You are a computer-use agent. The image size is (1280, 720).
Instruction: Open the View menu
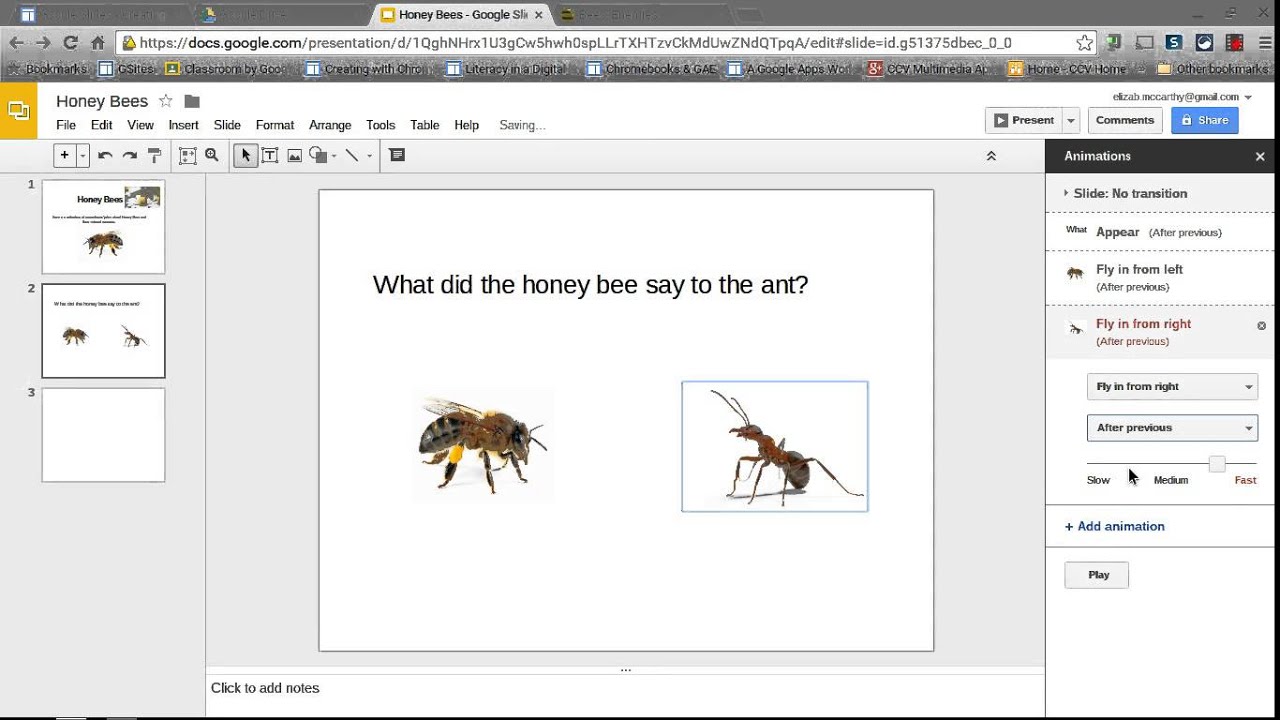tap(140, 125)
